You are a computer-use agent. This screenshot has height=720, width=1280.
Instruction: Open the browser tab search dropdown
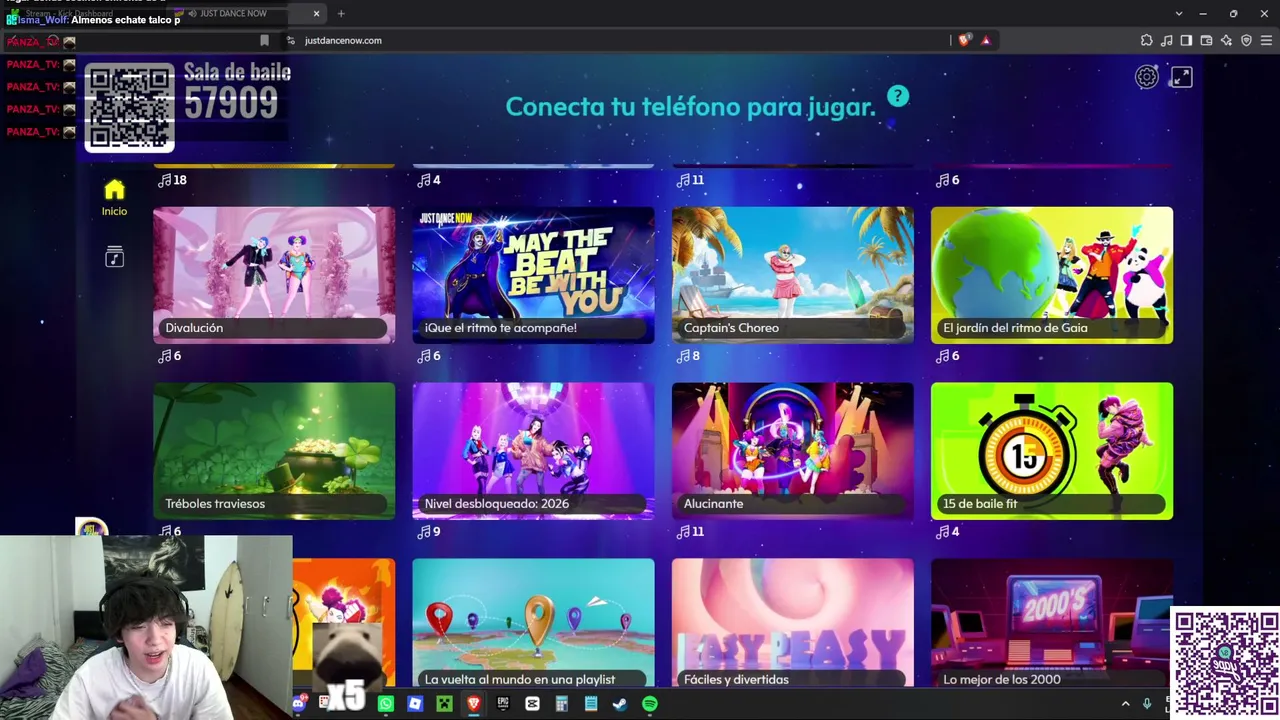click(x=1178, y=13)
